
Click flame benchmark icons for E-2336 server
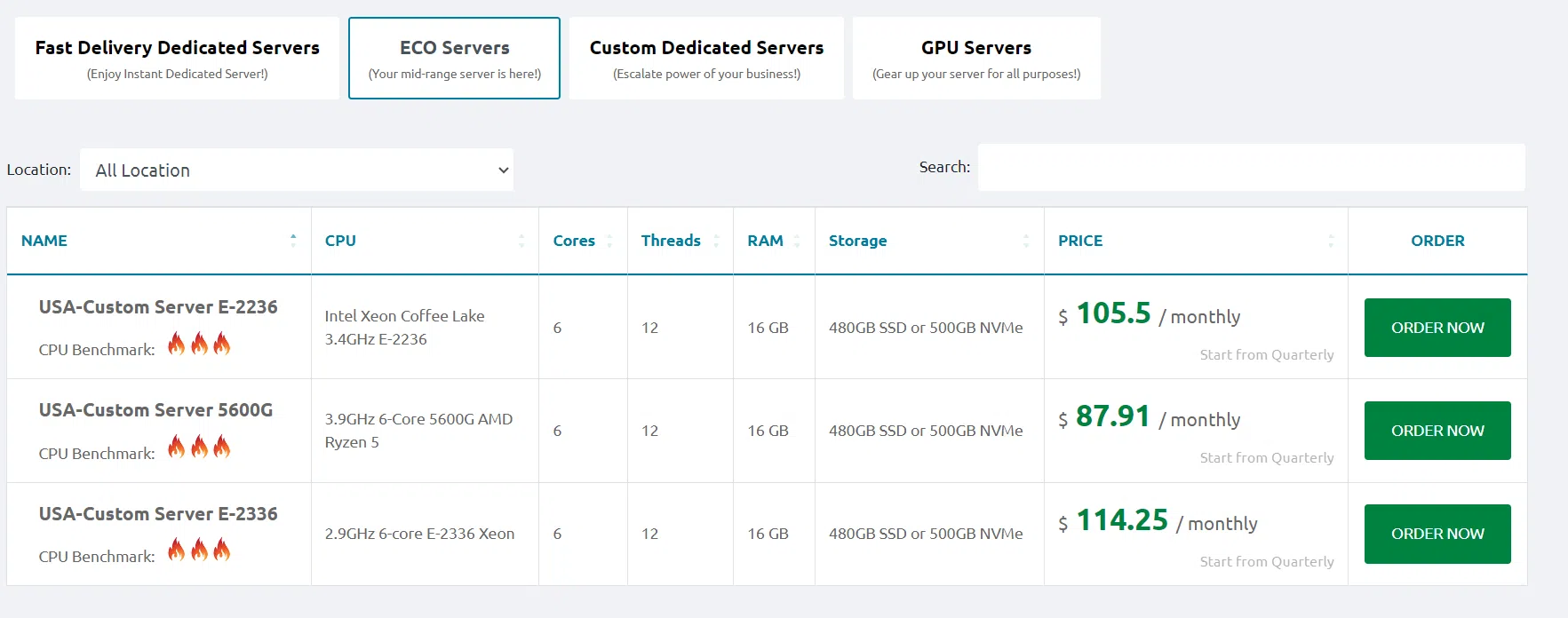point(199,551)
